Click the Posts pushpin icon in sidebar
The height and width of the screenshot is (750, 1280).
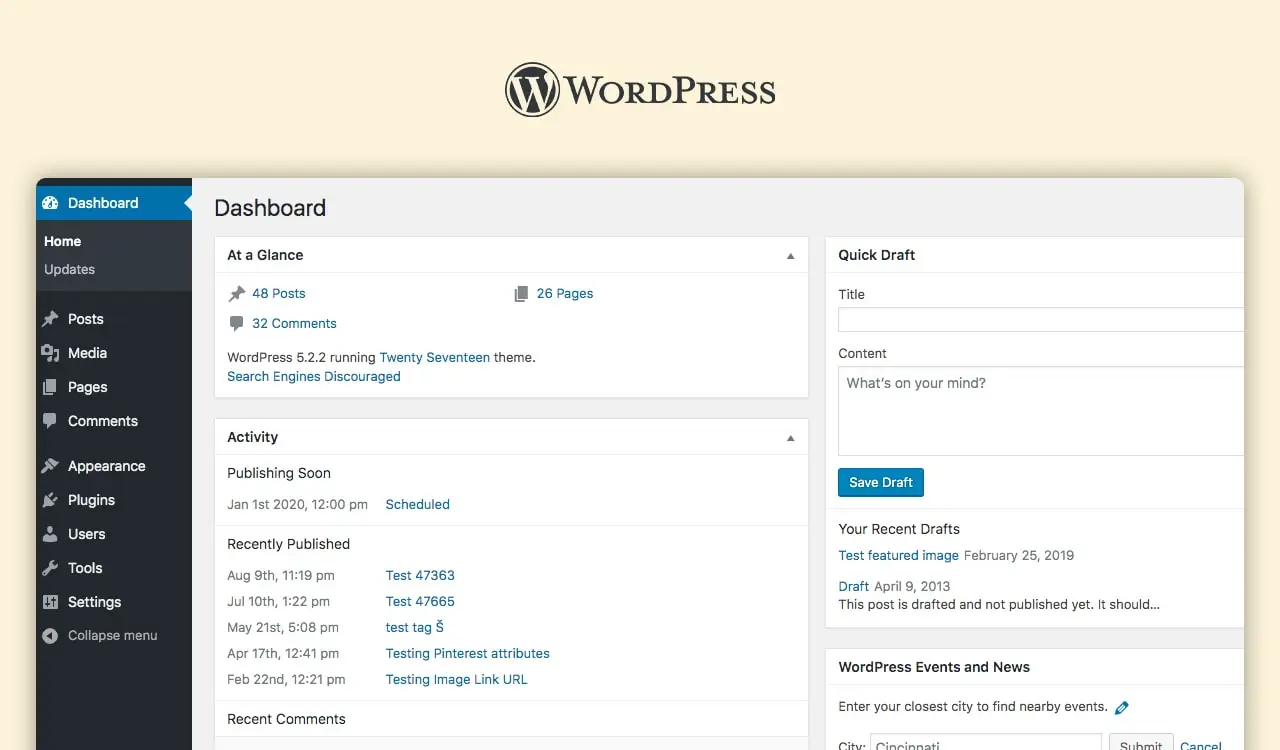click(50, 319)
